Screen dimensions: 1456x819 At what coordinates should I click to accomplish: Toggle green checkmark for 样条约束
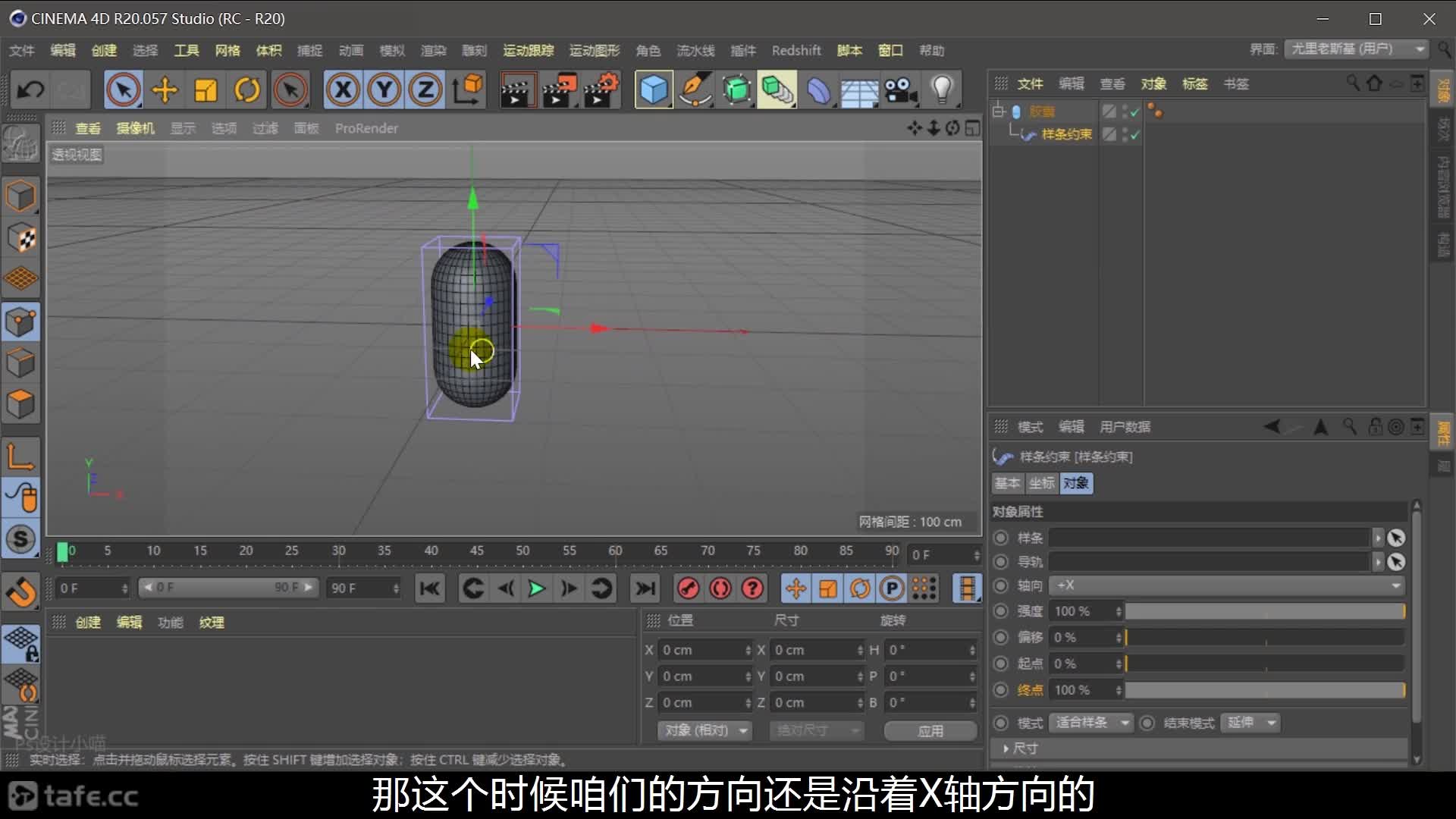[x=1134, y=134]
